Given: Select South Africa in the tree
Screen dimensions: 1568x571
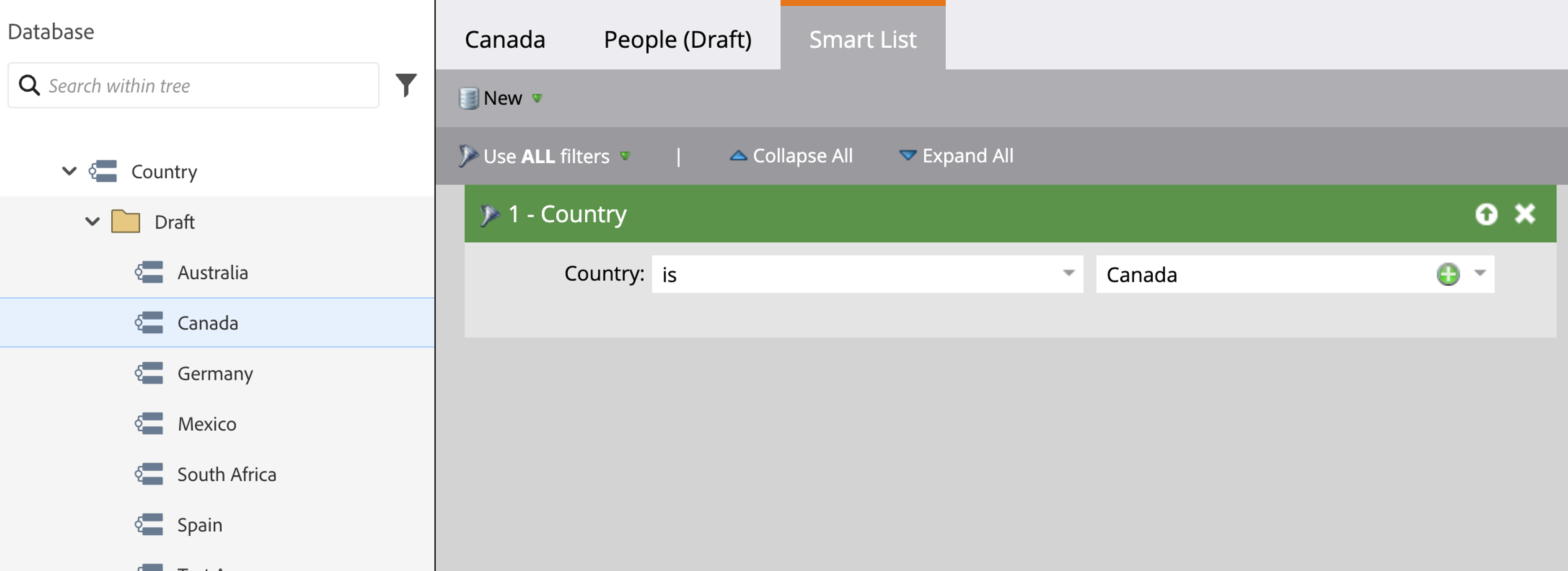Looking at the screenshot, I should click(x=226, y=474).
